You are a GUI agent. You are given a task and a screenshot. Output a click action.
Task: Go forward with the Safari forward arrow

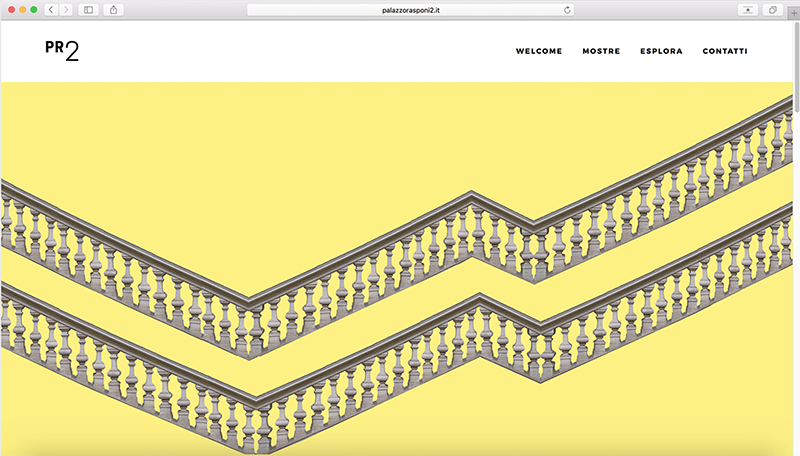click(66, 10)
